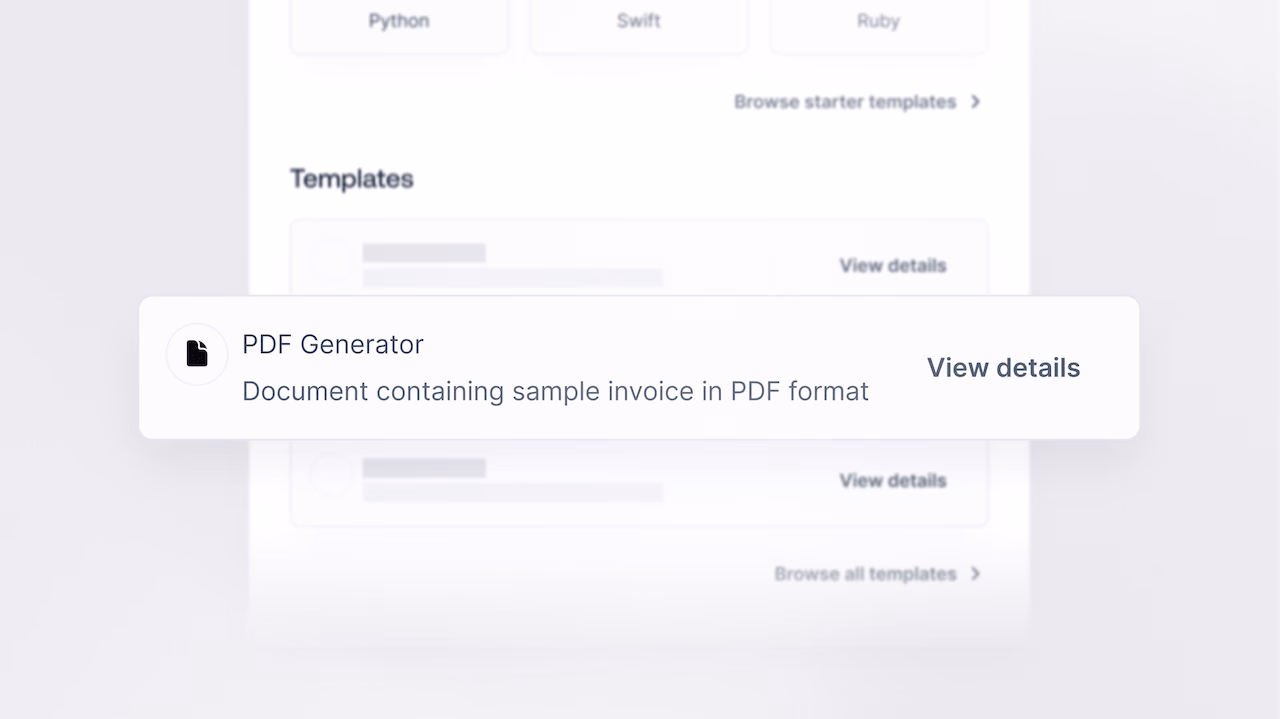This screenshot has height=719, width=1280.
Task: Click View details on the template above PDF Generator
Action: point(893,265)
